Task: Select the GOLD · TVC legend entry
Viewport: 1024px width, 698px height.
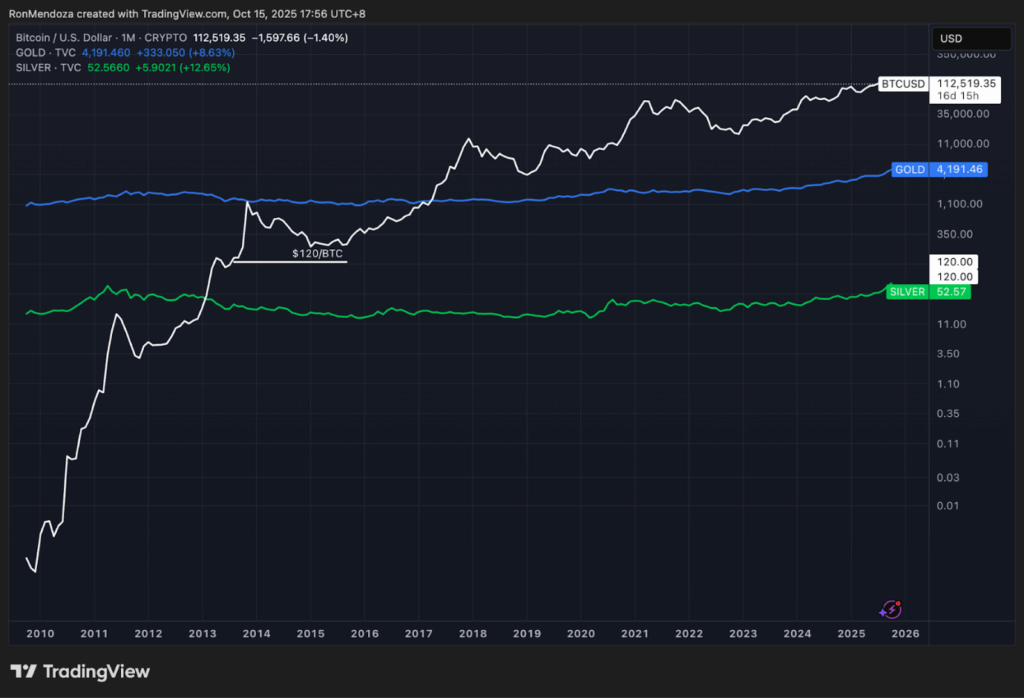Action: pos(44,52)
